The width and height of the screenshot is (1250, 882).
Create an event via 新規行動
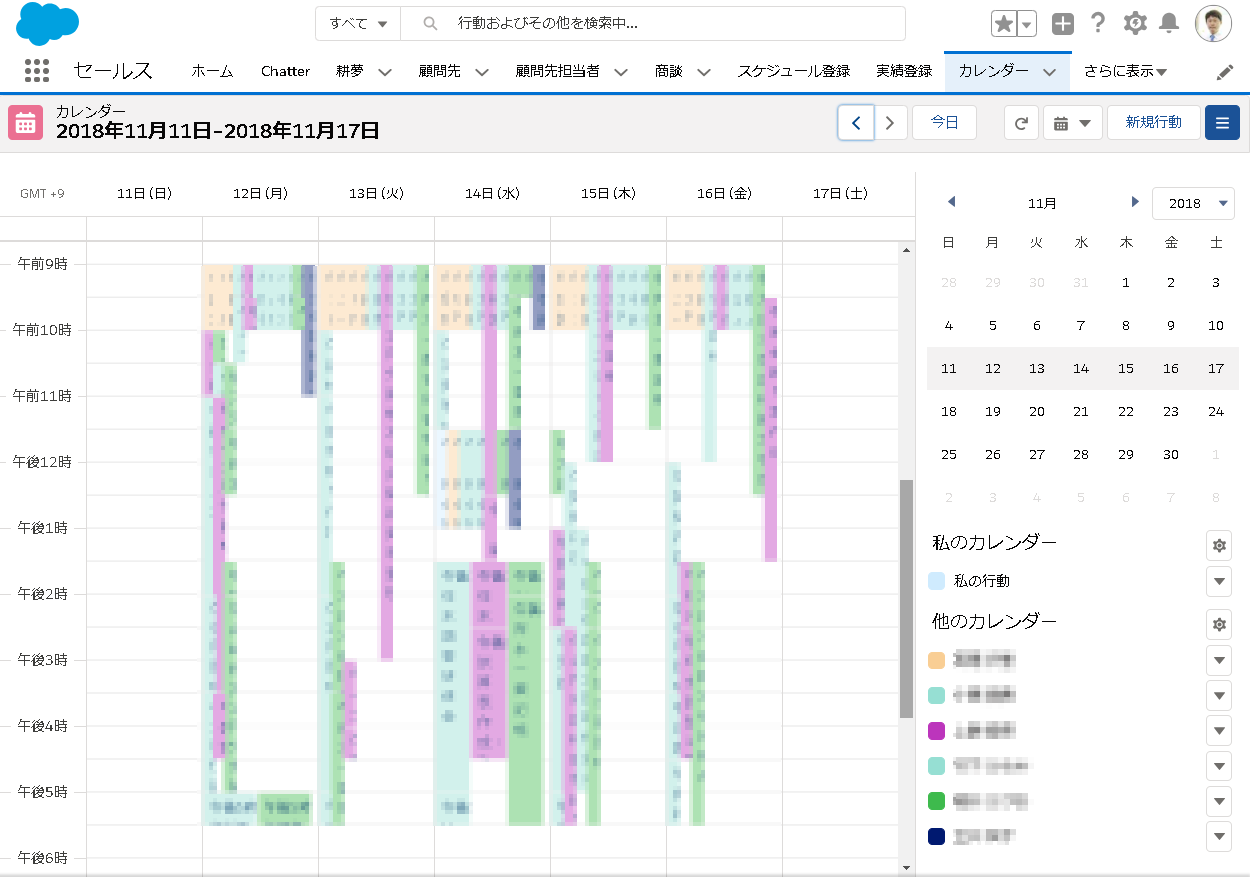(x=1153, y=122)
